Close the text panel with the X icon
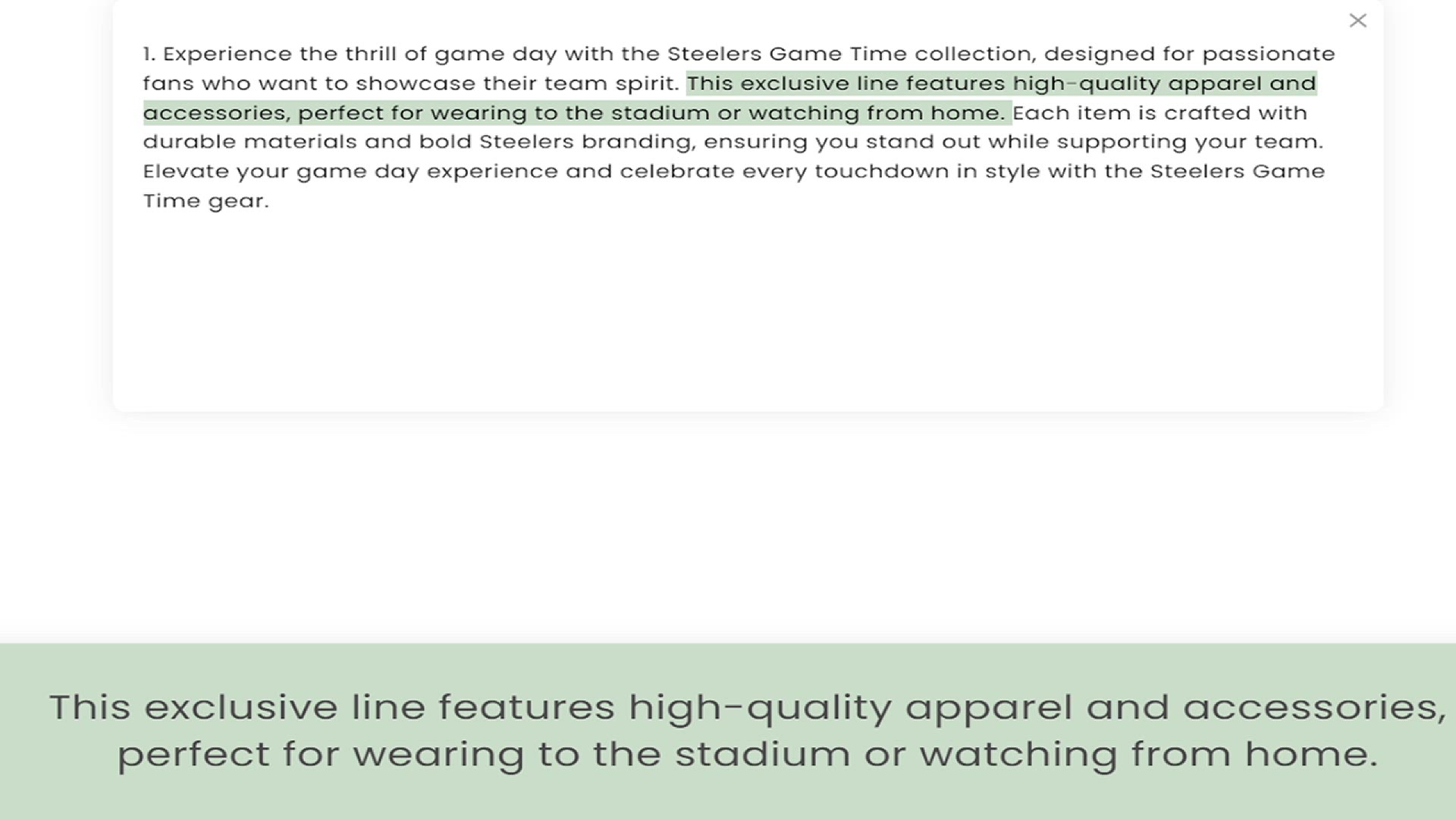 point(1357,20)
